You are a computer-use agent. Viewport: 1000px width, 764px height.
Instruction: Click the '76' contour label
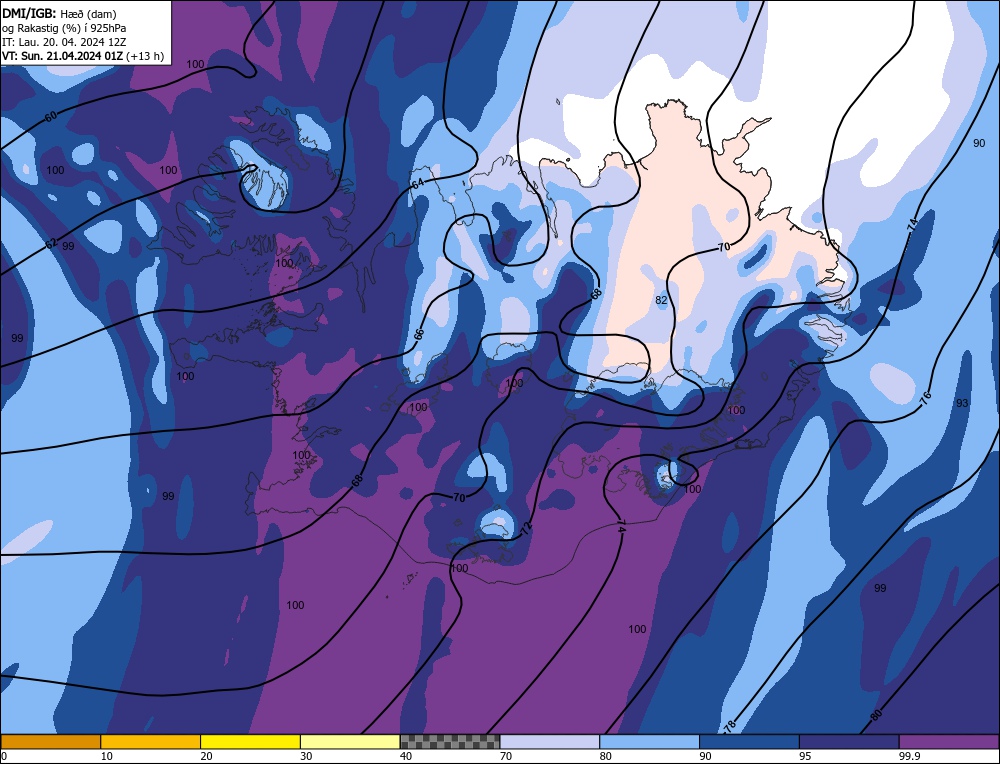(925, 397)
